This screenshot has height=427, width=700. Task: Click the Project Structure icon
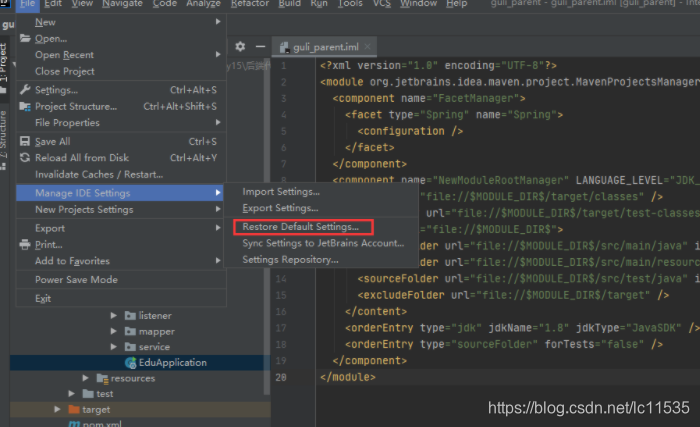(25, 106)
